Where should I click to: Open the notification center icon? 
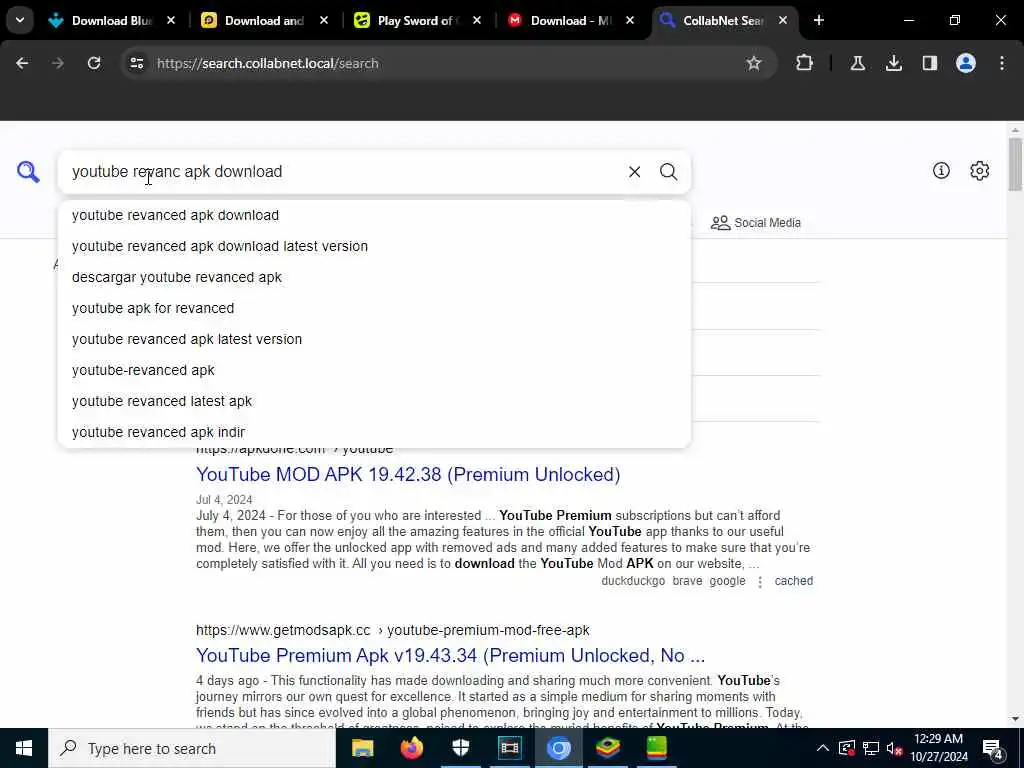tap(993, 748)
